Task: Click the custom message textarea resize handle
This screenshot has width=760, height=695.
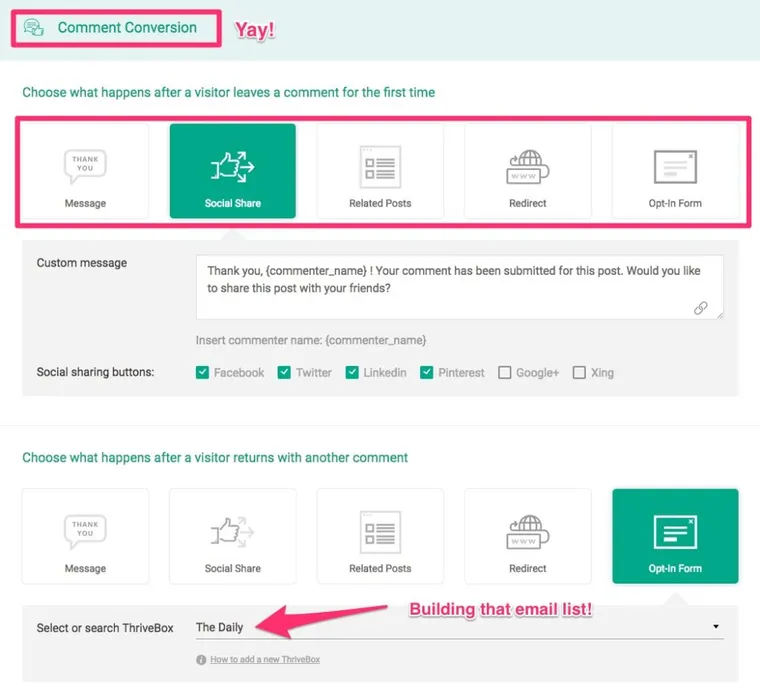Action: coord(720,316)
